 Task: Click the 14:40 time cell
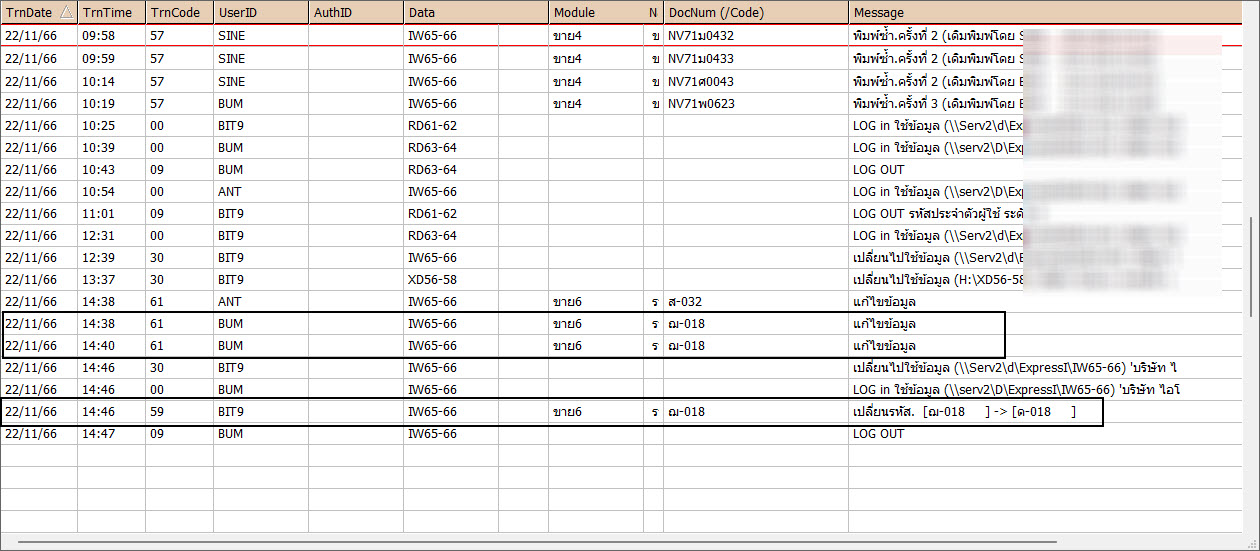click(x=98, y=345)
